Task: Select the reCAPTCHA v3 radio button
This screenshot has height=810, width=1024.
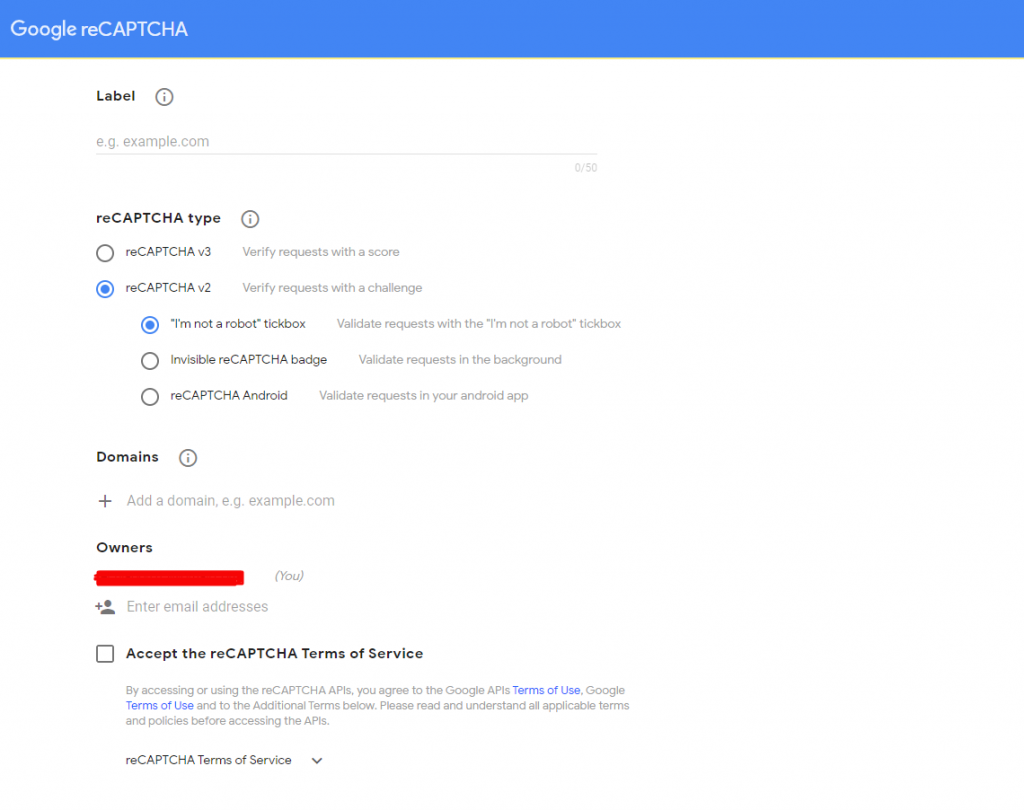Action: [x=105, y=253]
